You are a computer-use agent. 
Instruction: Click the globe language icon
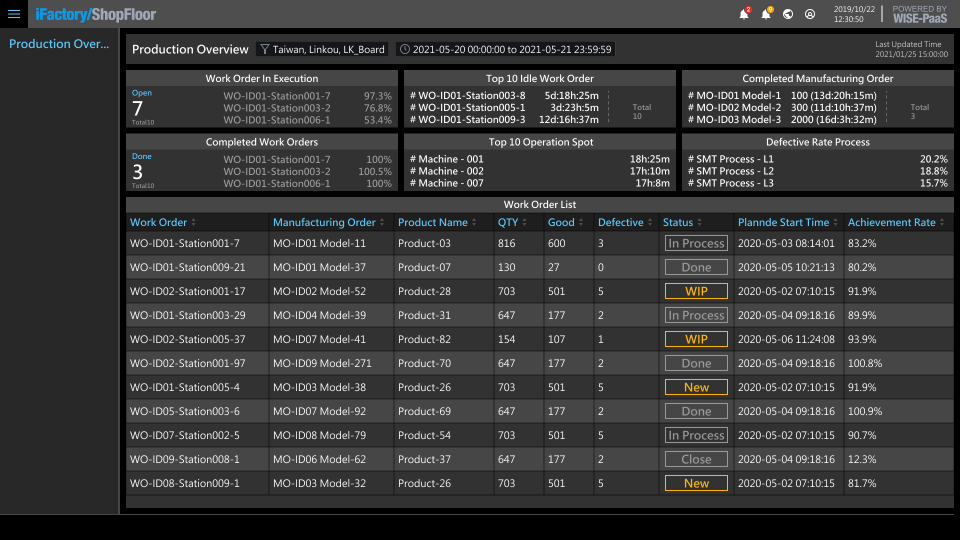(x=788, y=14)
